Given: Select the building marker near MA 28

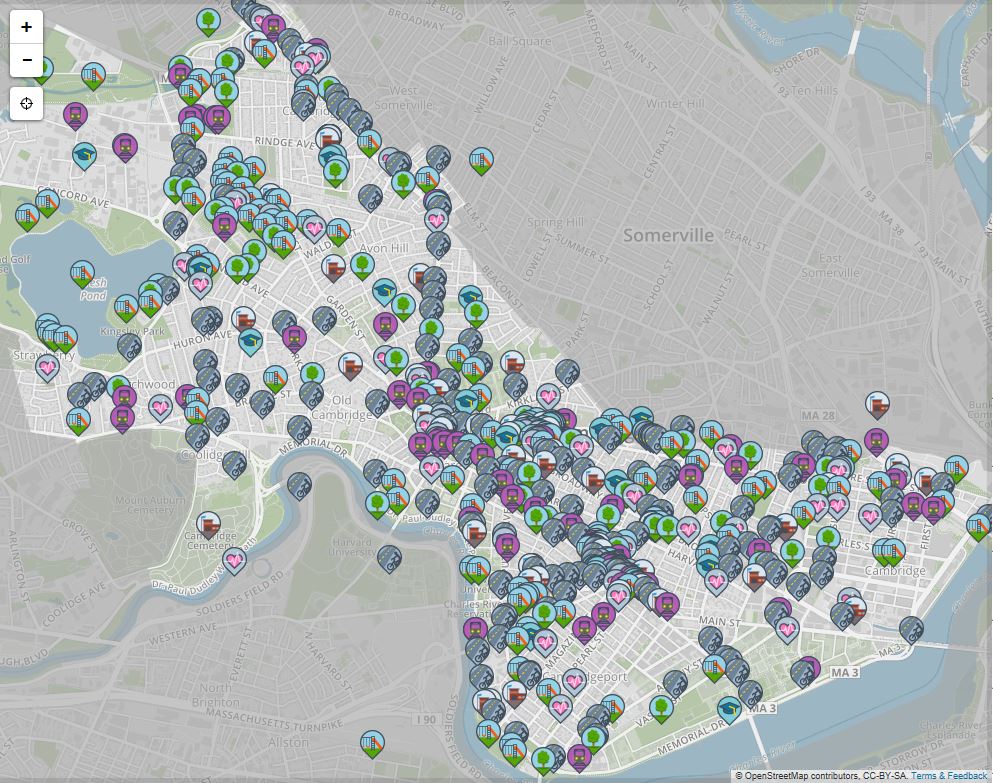Looking at the screenshot, I should pyautogui.click(x=878, y=405).
